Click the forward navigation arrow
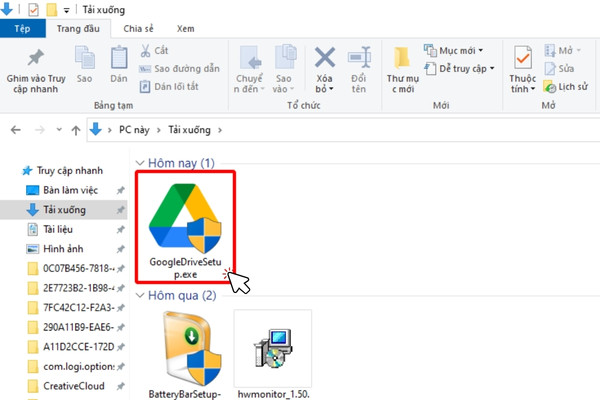 [x=40, y=130]
